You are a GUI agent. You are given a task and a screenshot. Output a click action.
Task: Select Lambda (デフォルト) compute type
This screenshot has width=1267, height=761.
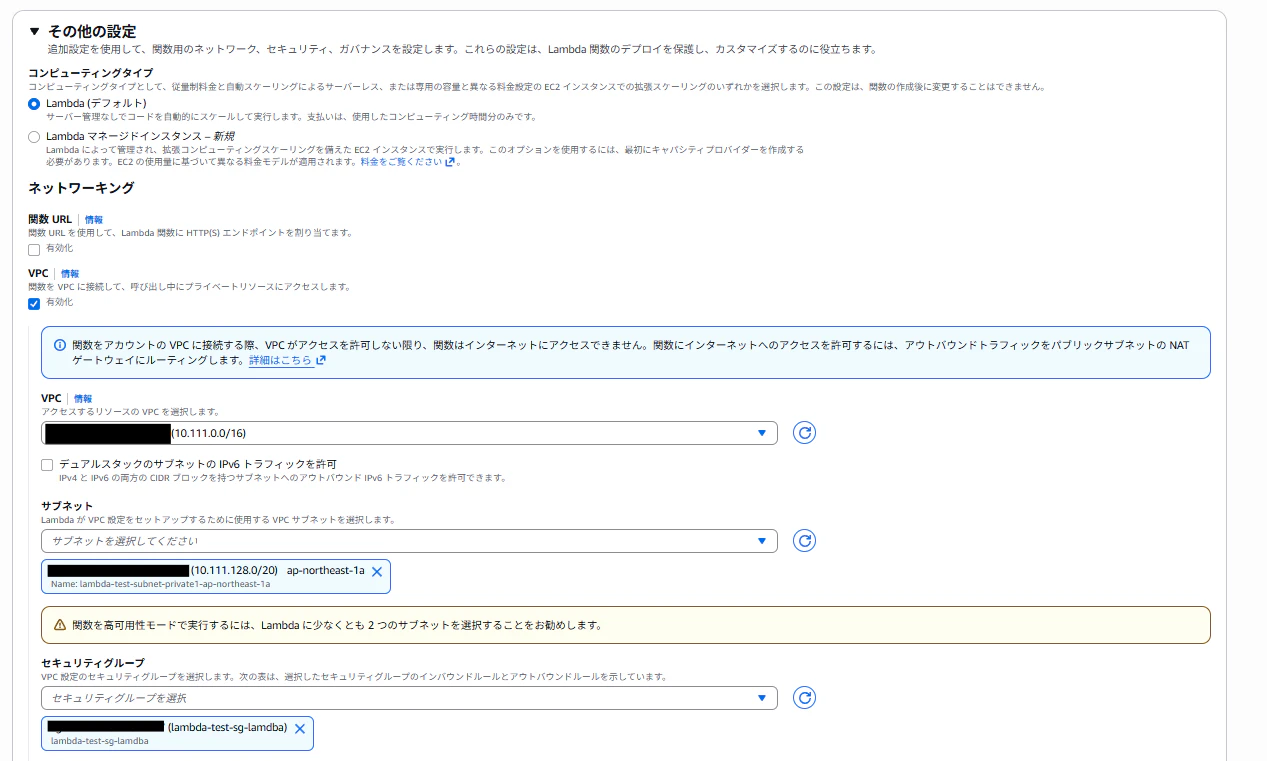click(x=34, y=104)
